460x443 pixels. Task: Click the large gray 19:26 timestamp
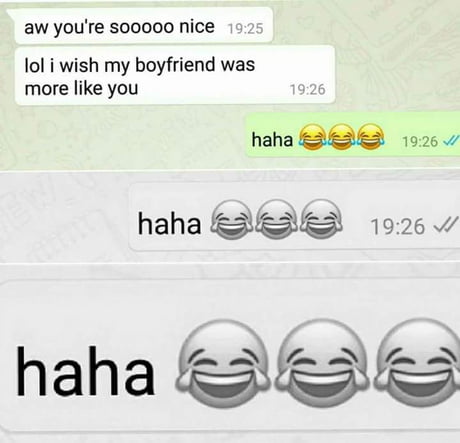398,227
